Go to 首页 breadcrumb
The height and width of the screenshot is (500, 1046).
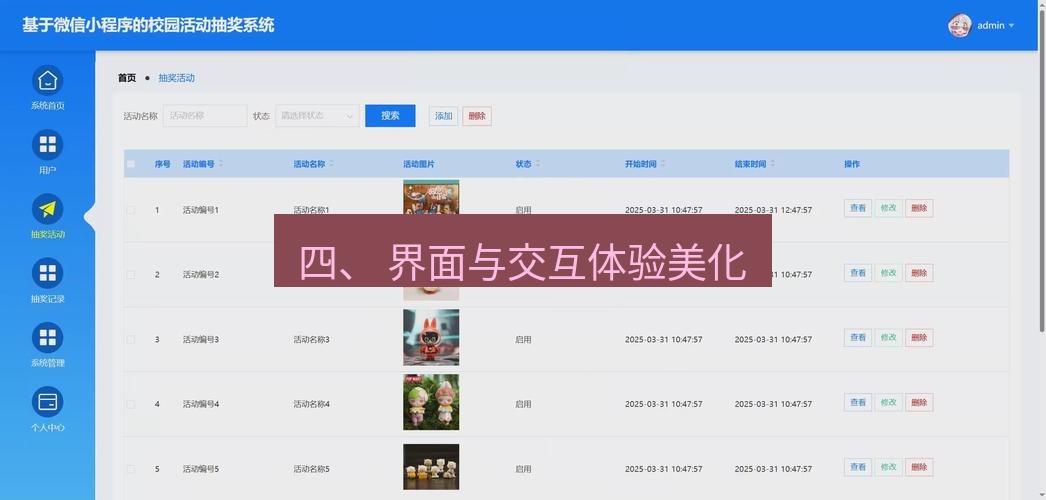click(x=127, y=78)
